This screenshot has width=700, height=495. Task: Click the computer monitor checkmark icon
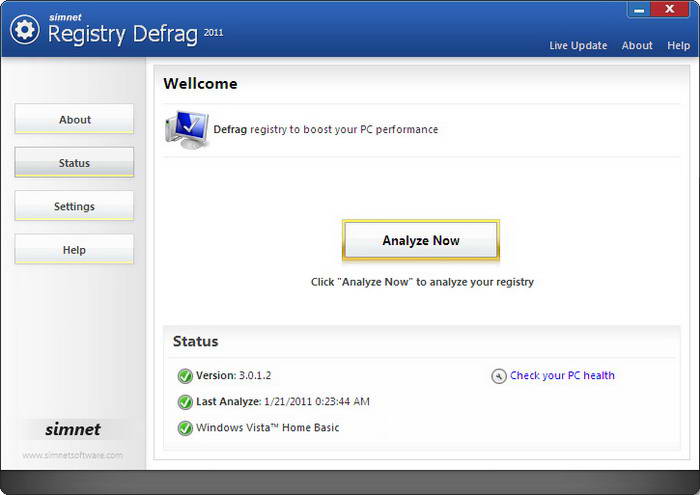[187, 129]
